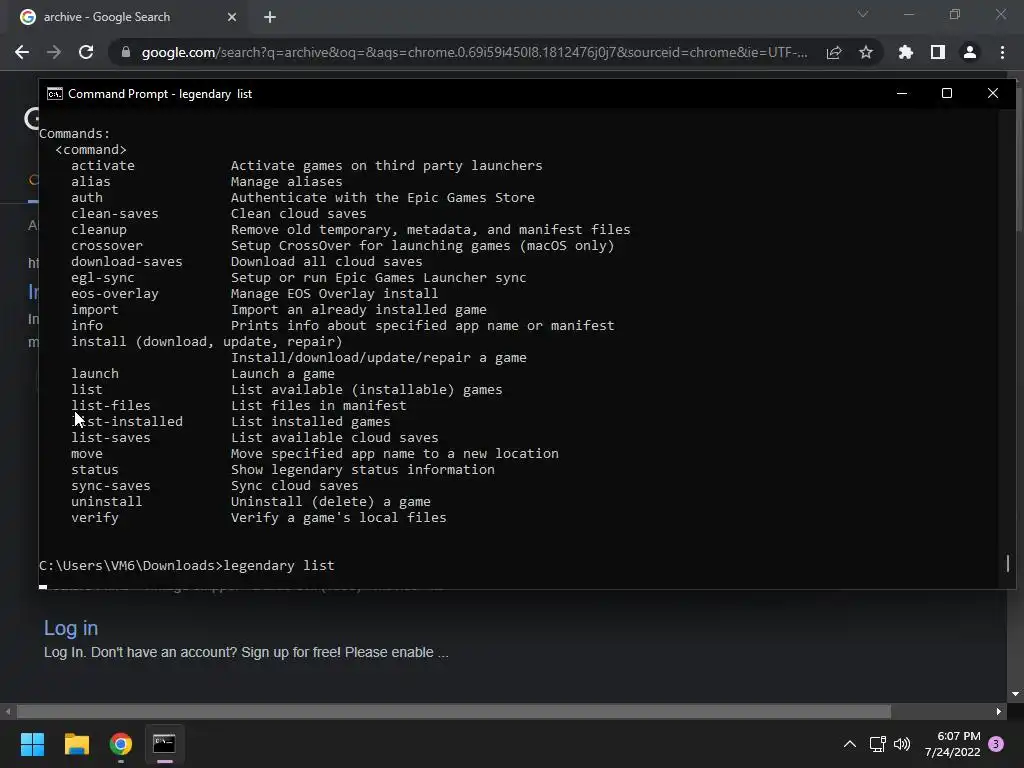Open Chrome profile avatar icon
The image size is (1024, 768).
pos(970,52)
